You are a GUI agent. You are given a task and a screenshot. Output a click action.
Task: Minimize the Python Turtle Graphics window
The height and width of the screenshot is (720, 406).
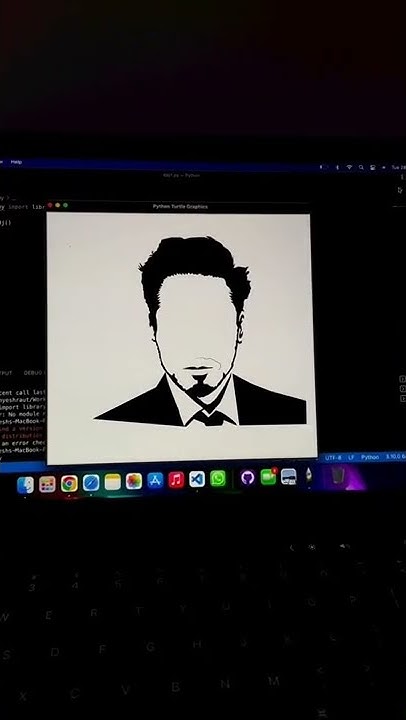coord(57,205)
